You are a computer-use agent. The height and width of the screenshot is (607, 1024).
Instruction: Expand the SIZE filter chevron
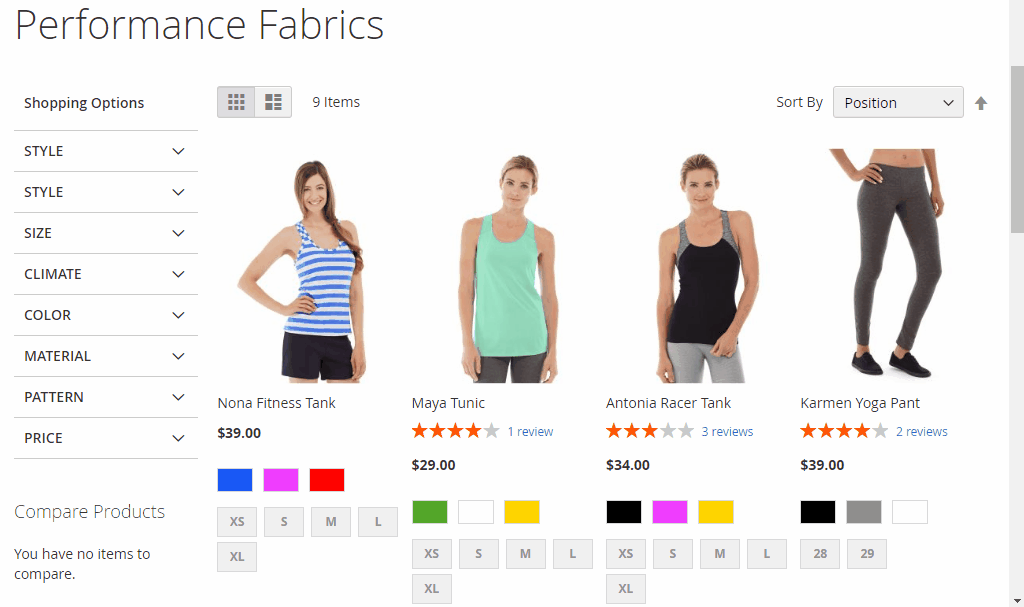pos(178,233)
